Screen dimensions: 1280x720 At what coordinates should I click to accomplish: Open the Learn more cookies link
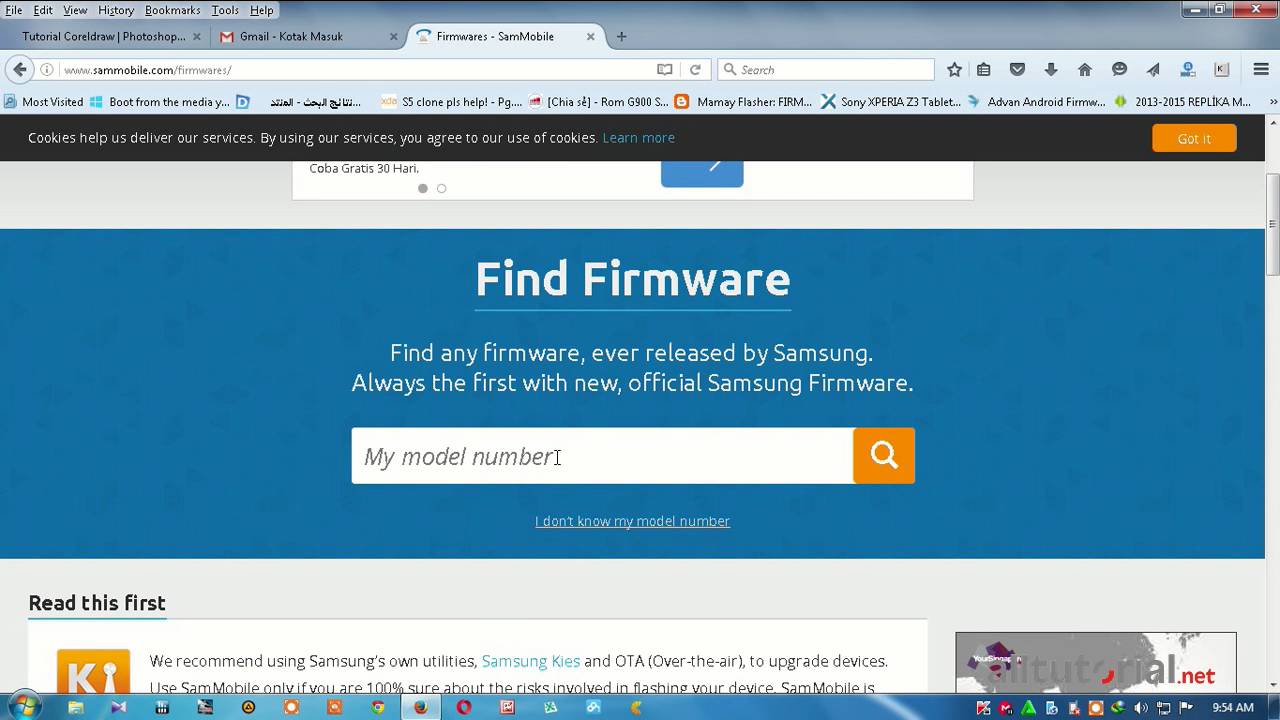(638, 138)
